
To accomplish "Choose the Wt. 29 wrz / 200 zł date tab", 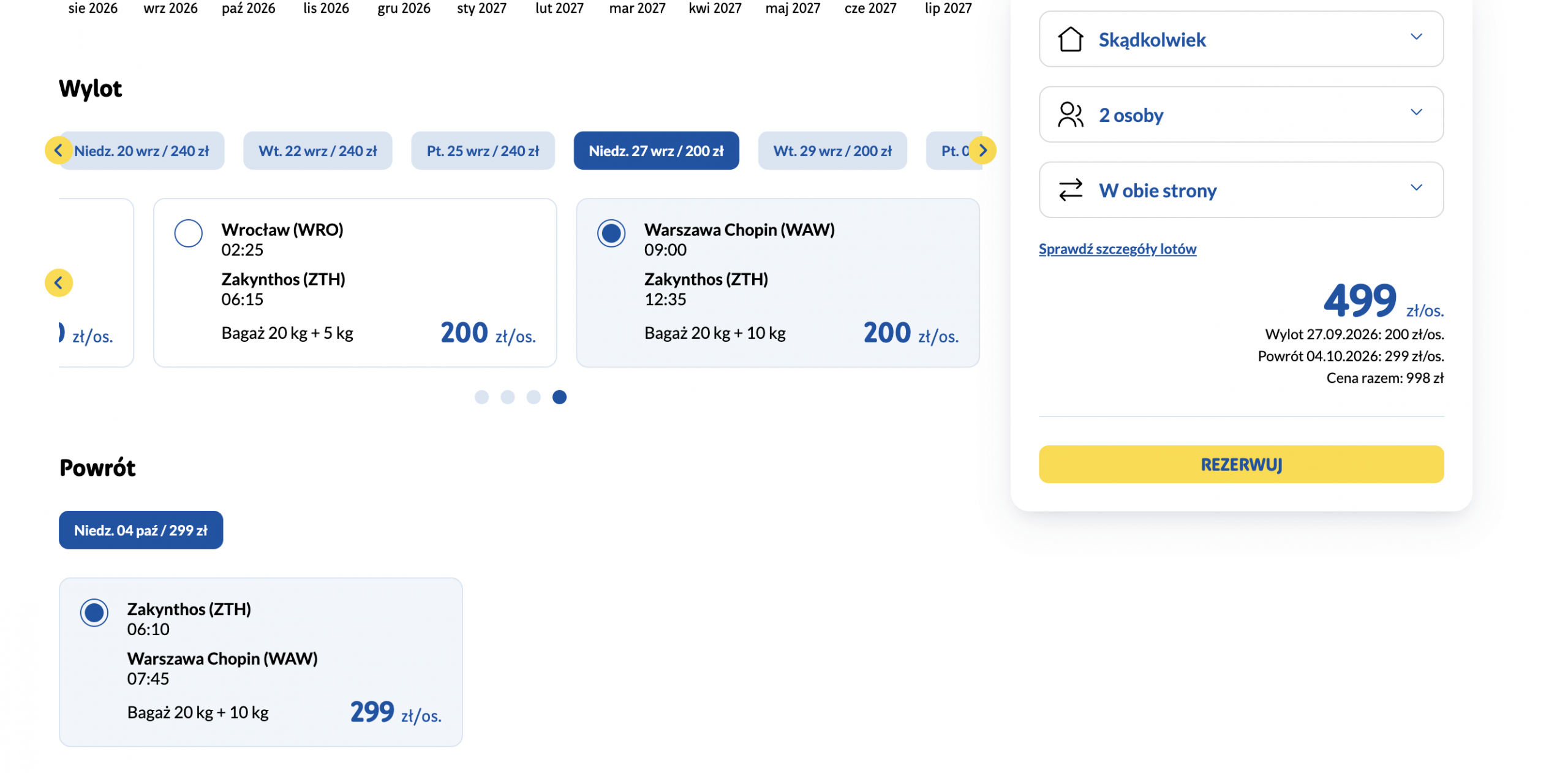I will (832, 151).
